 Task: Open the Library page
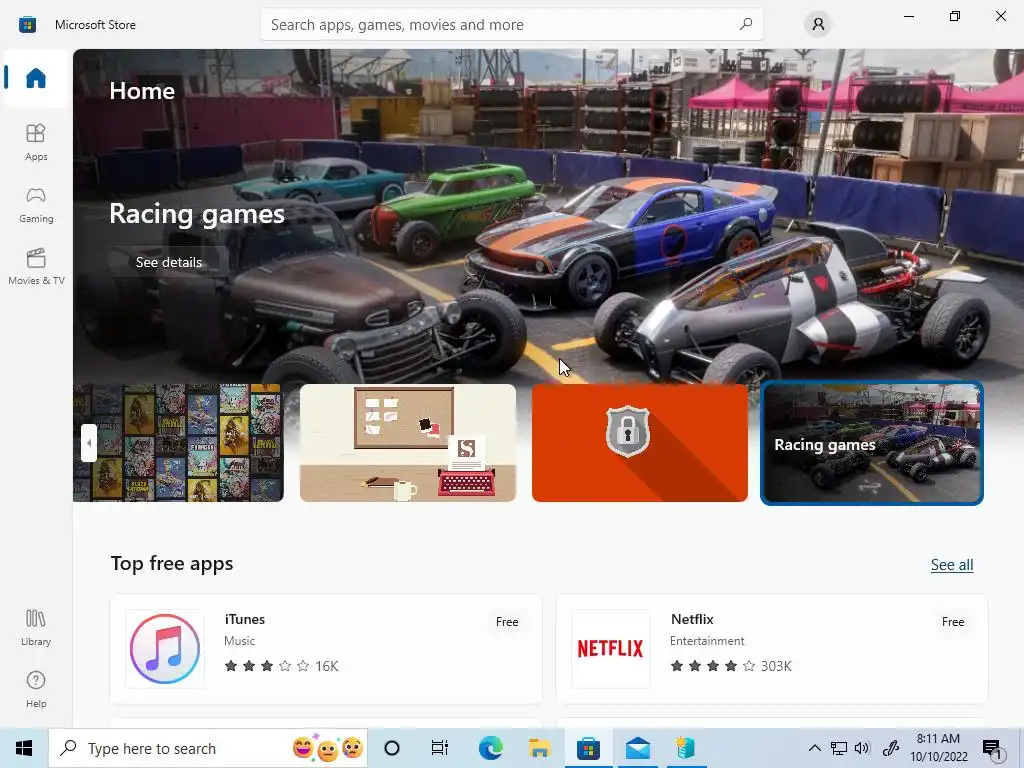pyautogui.click(x=36, y=628)
